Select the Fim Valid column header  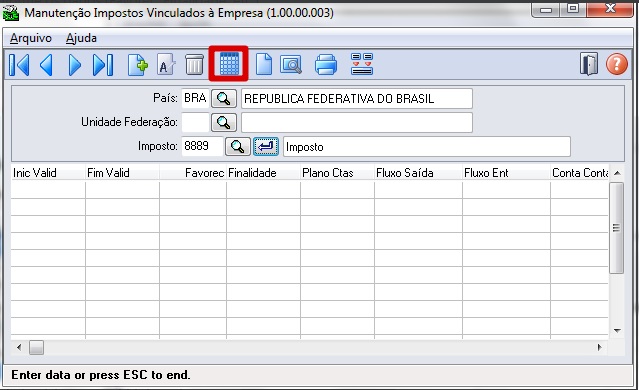(x=122, y=173)
